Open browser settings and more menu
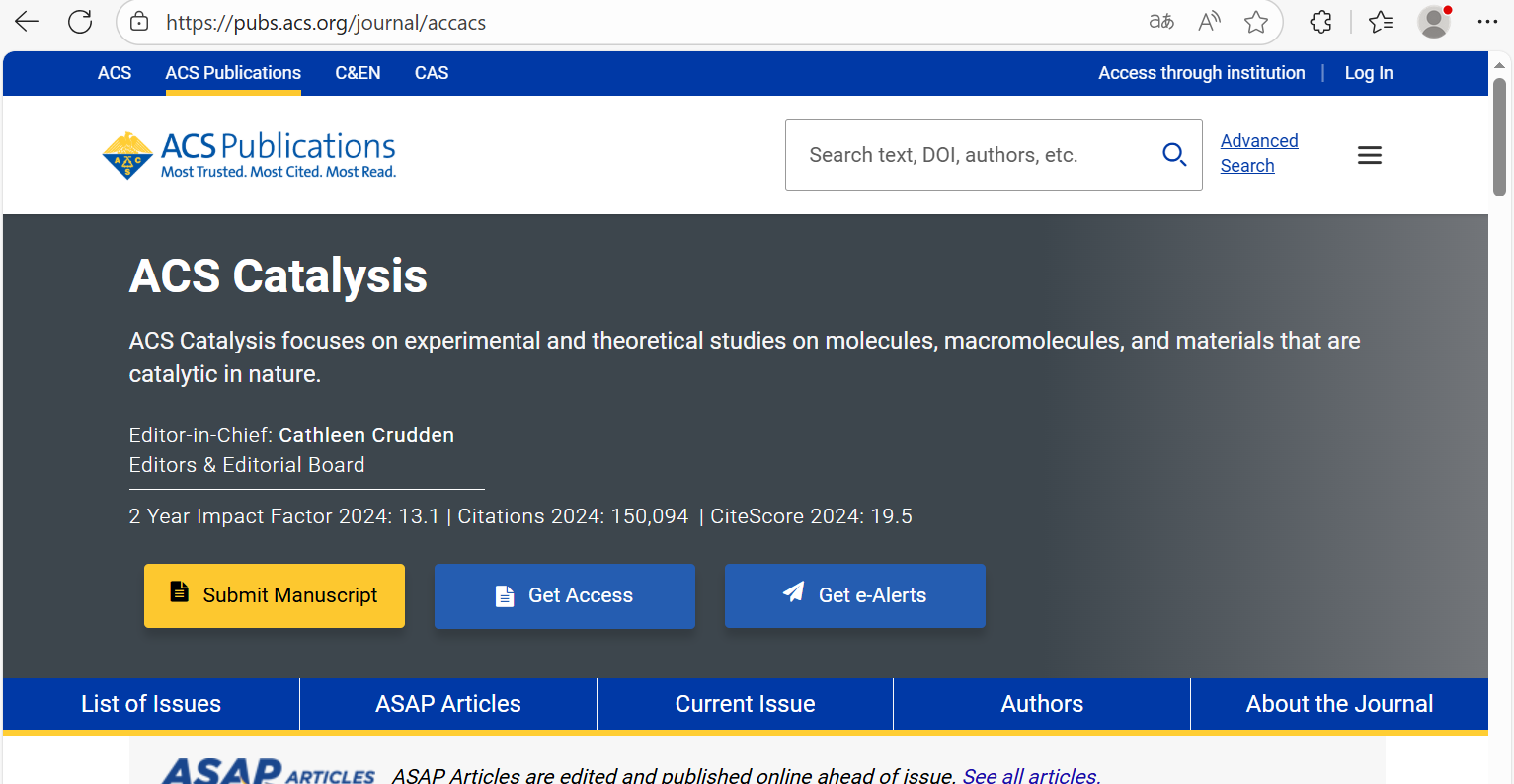This screenshot has width=1514, height=784. (x=1487, y=22)
